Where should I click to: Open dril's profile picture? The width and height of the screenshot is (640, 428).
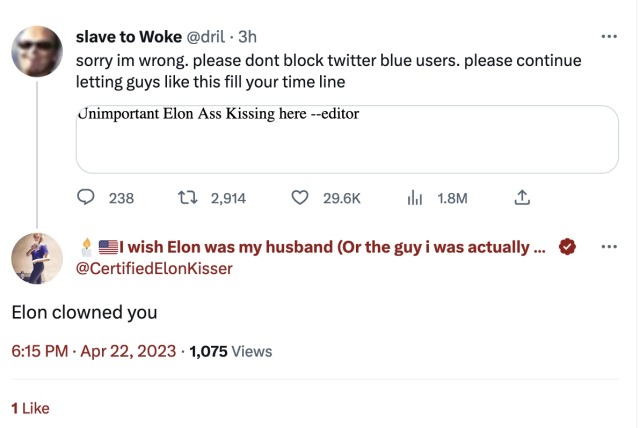[x=38, y=50]
